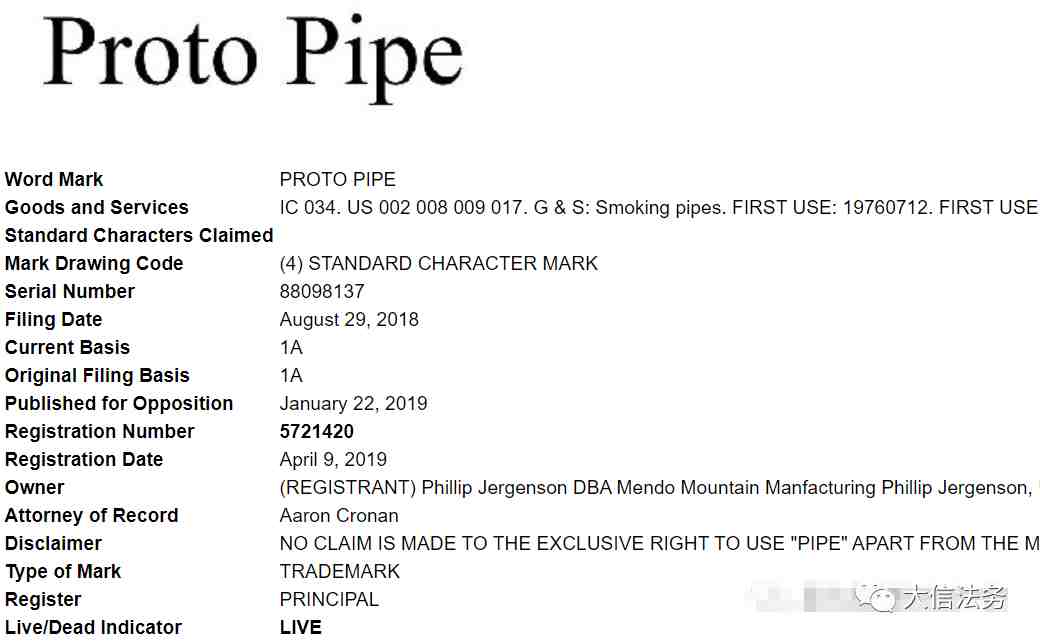Image resolution: width=1040 pixels, height=643 pixels.
Task: Click the TRADEMARK type of mark value
Action: pyautogui.click(x=340, y=571)
